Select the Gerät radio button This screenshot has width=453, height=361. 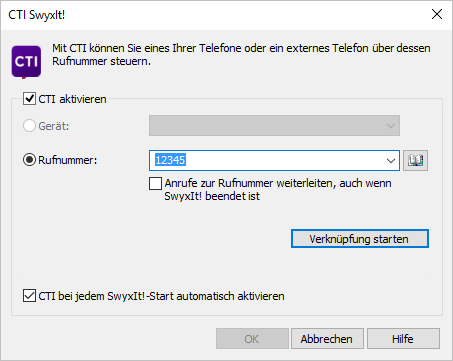(x=29, y=126)
